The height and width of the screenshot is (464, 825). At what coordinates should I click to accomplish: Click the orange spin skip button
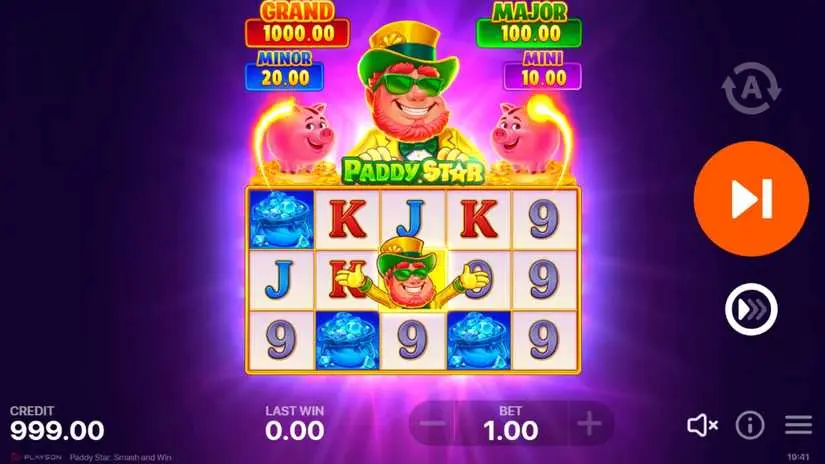(x=751, y=199)
